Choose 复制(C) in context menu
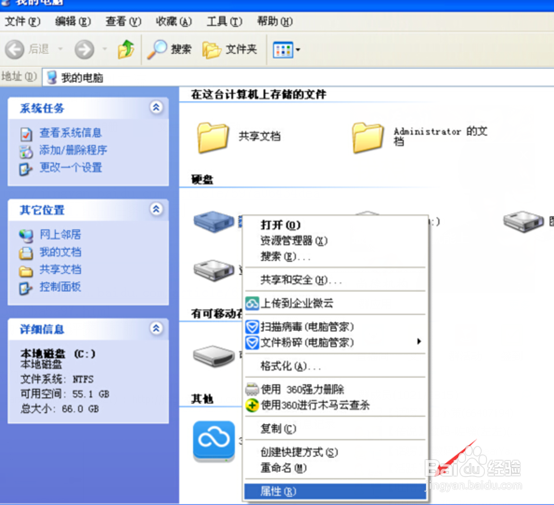 pos(335,429)
